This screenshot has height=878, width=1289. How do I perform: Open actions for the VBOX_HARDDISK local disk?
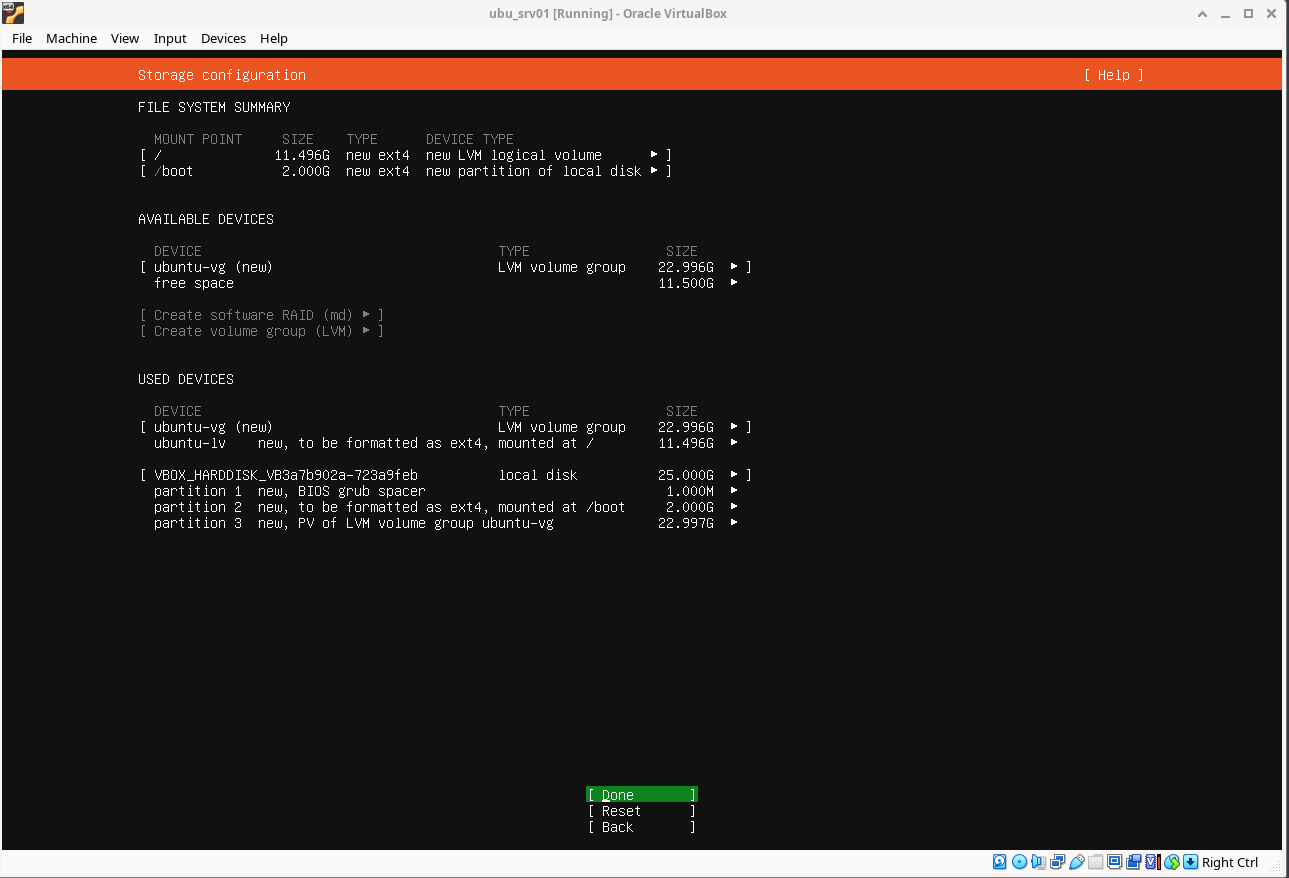(734, 475)
